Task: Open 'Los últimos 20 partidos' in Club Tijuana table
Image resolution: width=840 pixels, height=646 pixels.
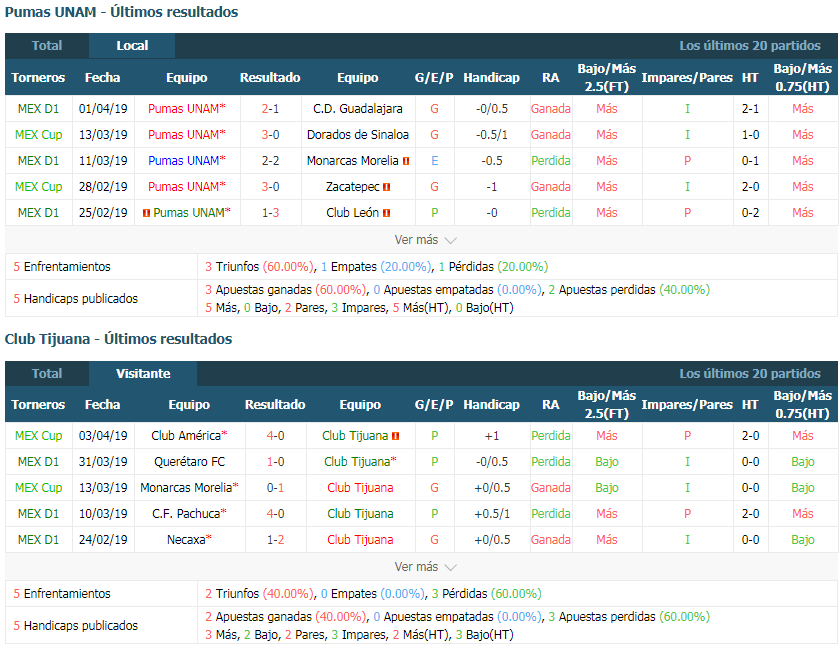Action: coord(749,373)
